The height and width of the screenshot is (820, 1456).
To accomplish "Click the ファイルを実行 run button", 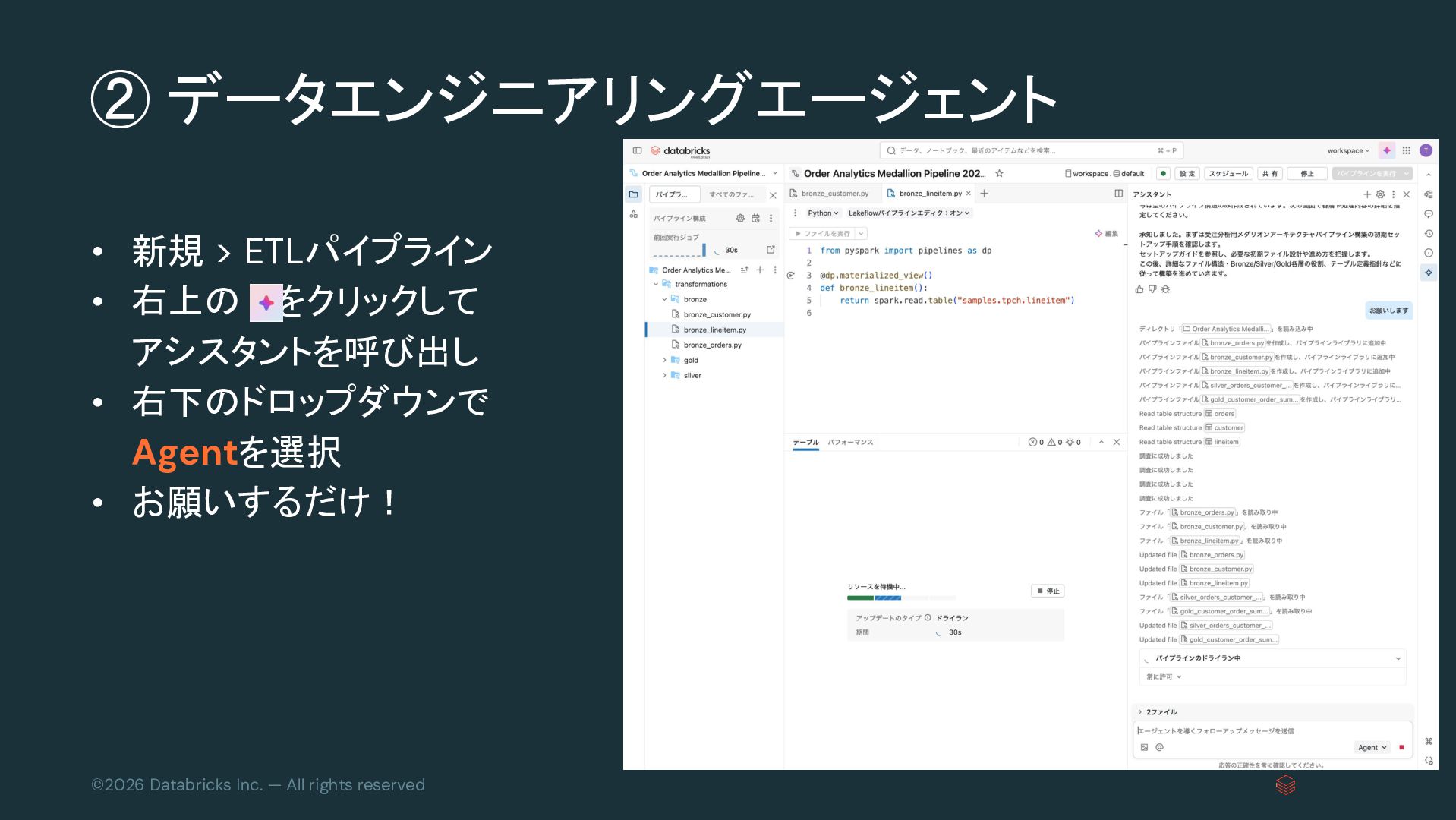I will pos(822,234).
